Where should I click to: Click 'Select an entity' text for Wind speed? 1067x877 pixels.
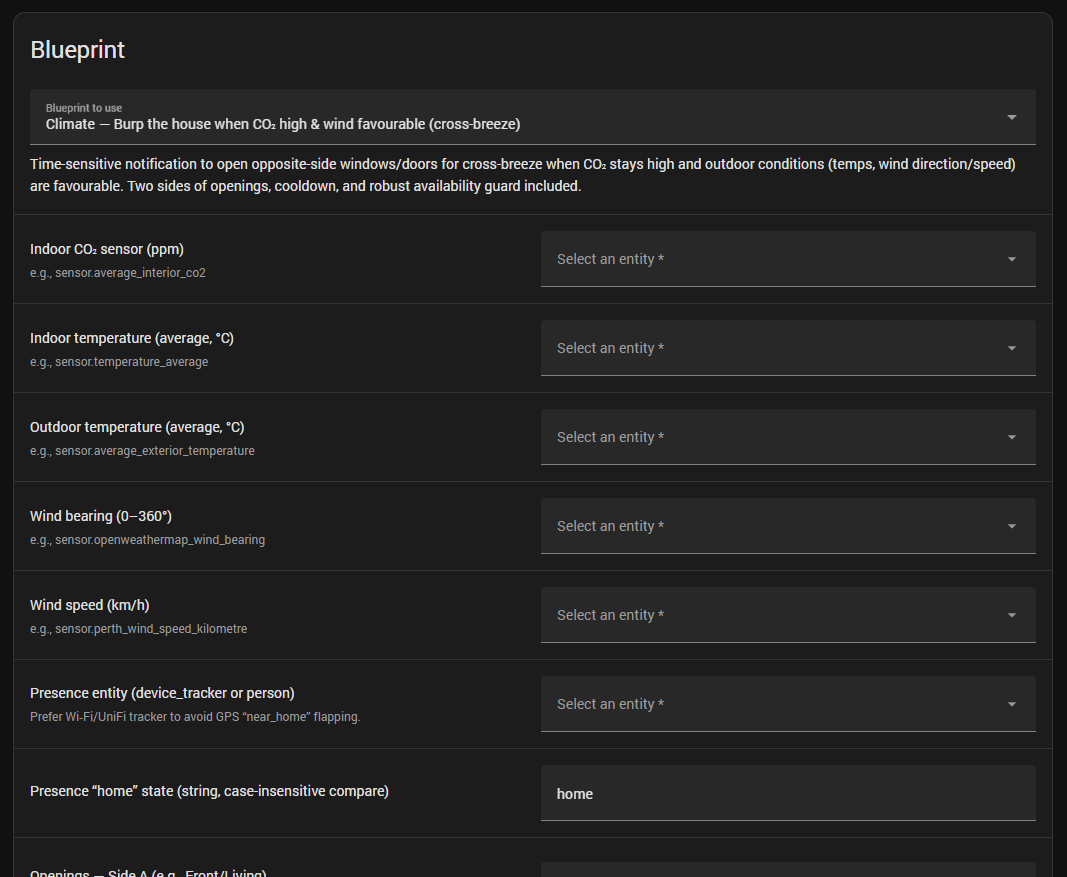[x=610, y=615]
